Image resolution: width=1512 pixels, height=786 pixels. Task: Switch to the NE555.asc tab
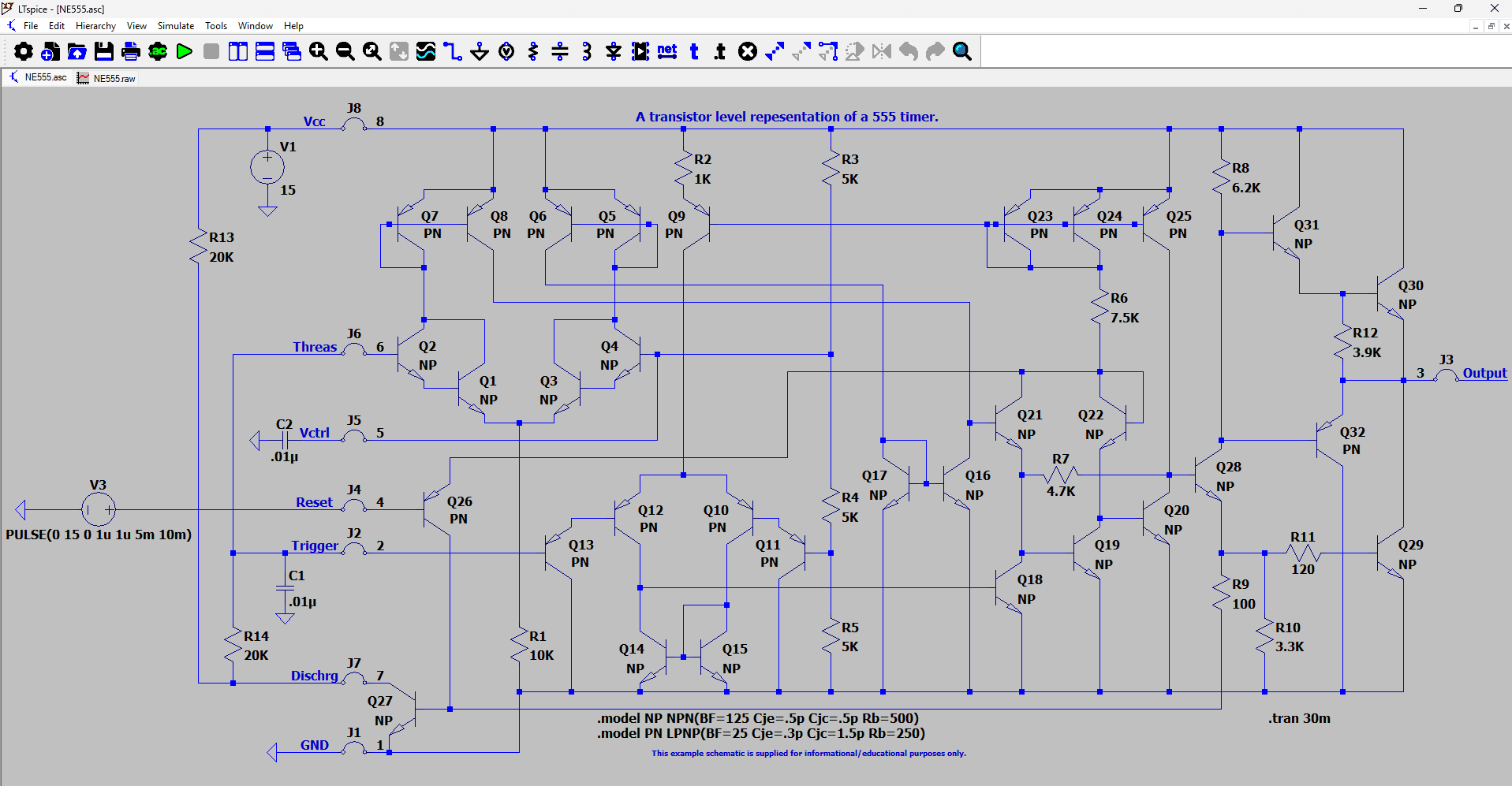coord(38,77)
